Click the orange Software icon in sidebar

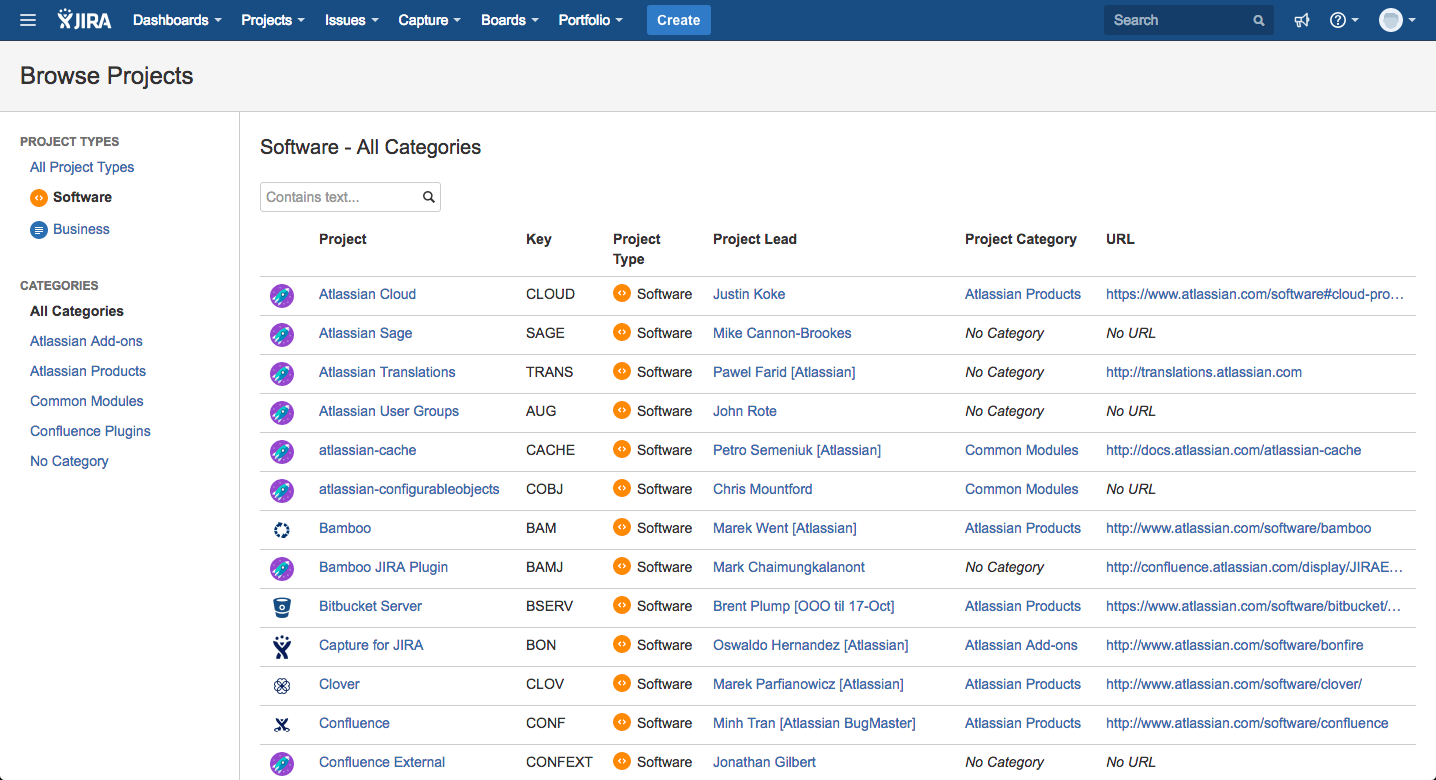click(39, 197)
